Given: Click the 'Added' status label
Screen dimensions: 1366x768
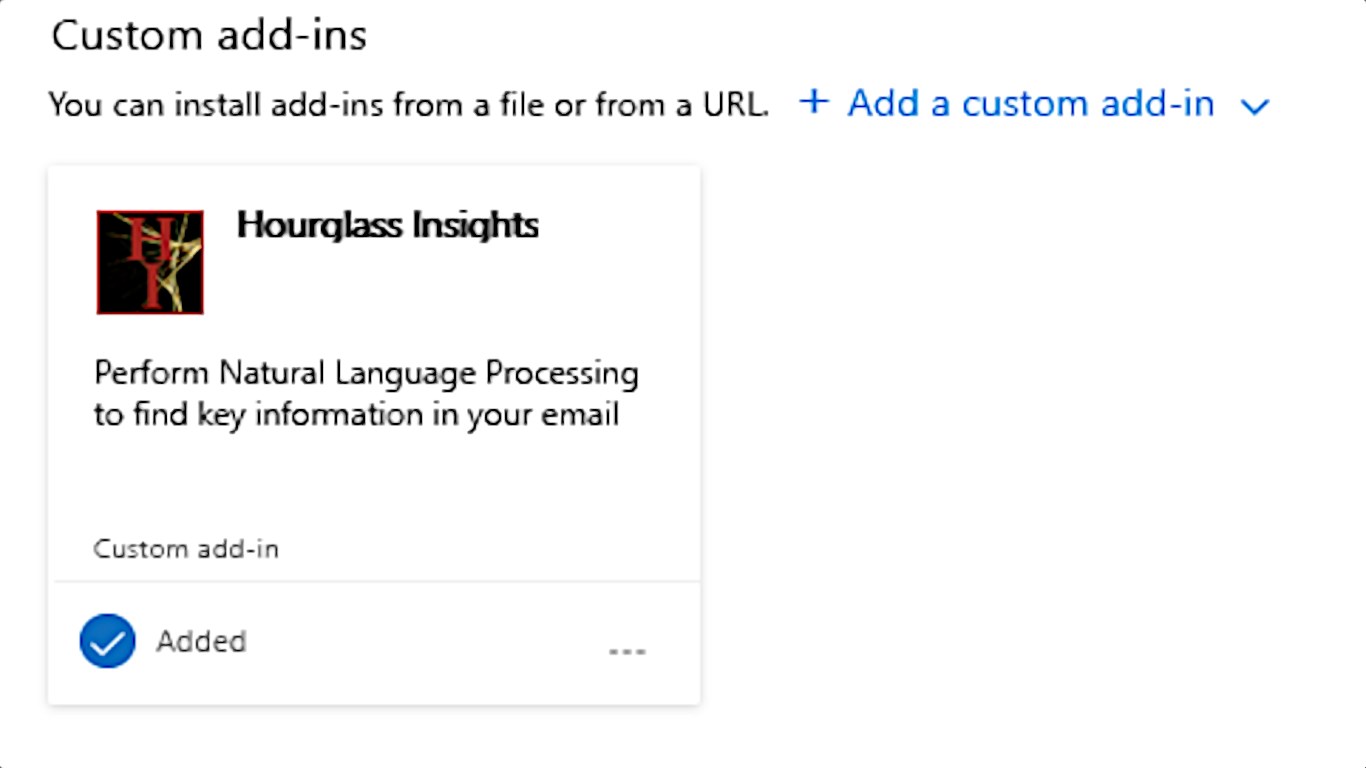Looking at the screenshot, I should [x=201, y=641].
